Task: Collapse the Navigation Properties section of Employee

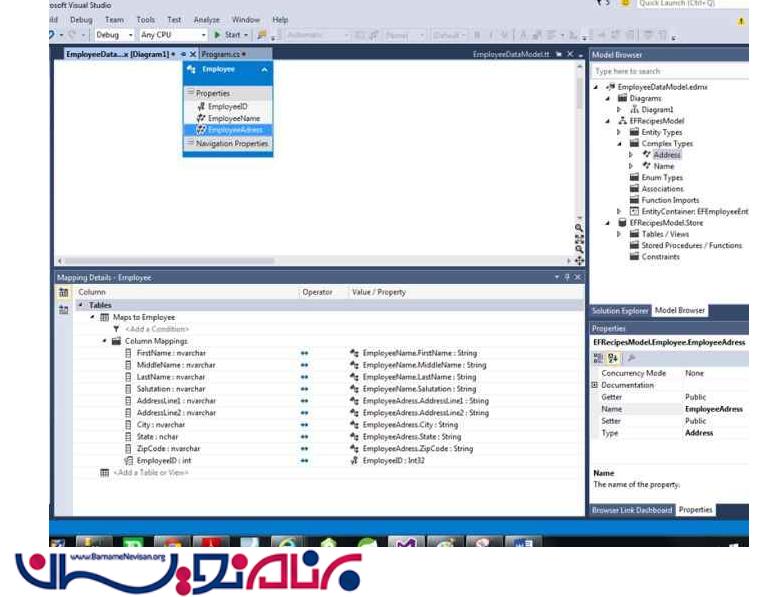Action: tap(190, 144)
